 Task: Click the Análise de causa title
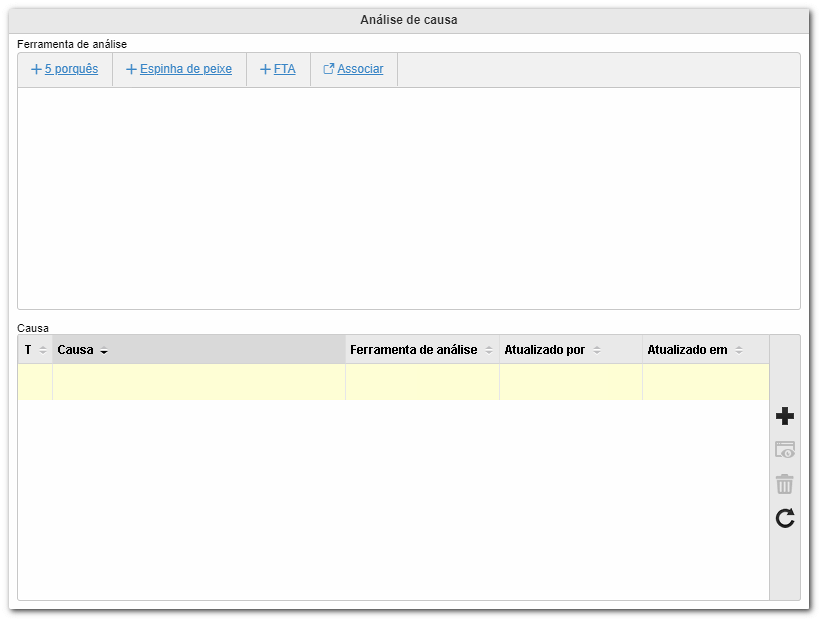pos(409,20)
